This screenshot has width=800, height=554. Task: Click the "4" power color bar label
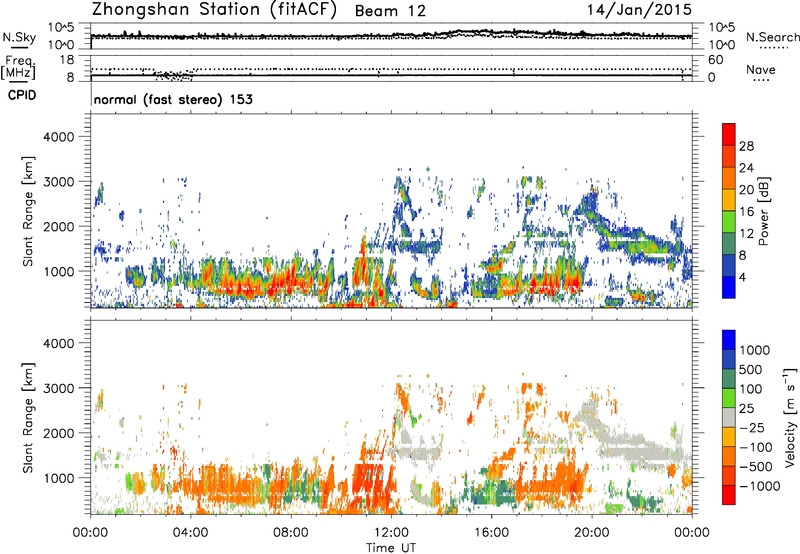click(742, 277)
